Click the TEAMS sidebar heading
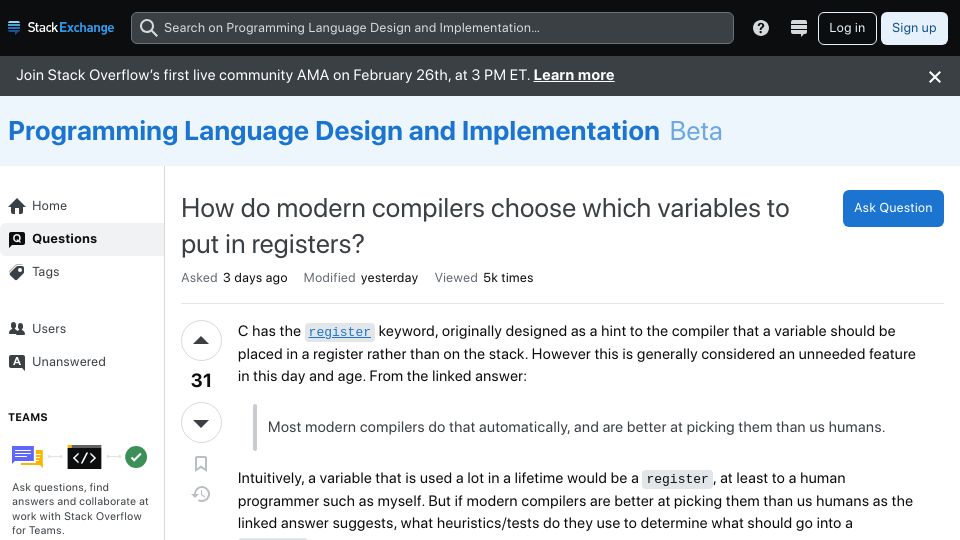Image resolution: width=960 pixels, height=540 pixels. click(28, 418)
